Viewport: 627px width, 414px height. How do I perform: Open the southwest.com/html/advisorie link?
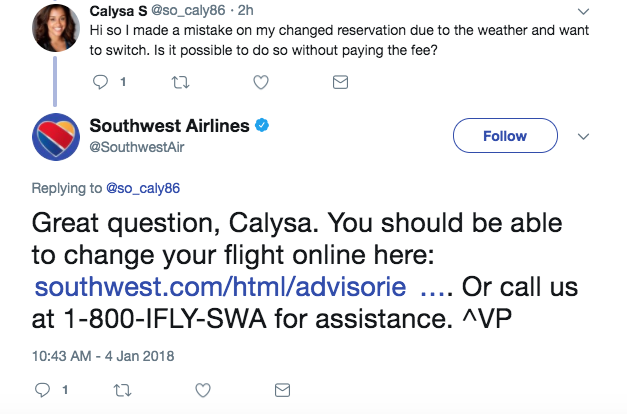pos(220,288)
